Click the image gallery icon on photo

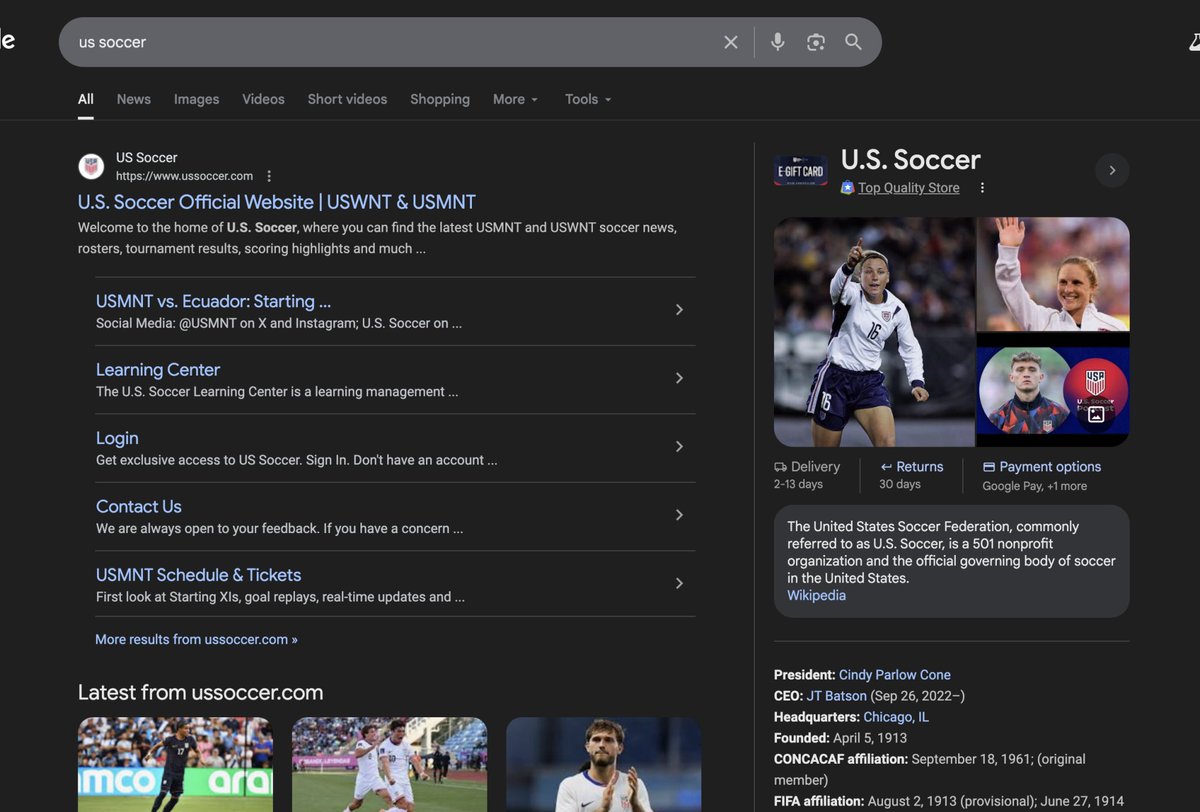(x=1096, y=414)
